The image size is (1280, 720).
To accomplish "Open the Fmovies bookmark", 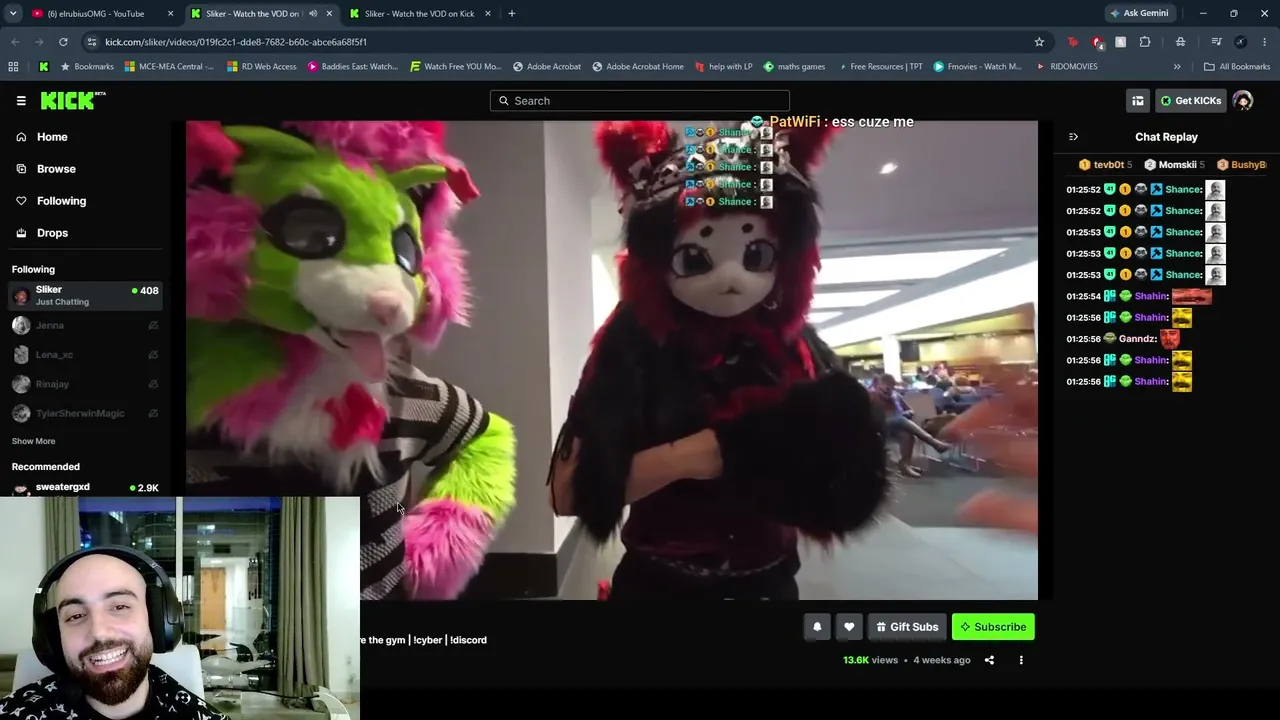I will tap(978, 67).
